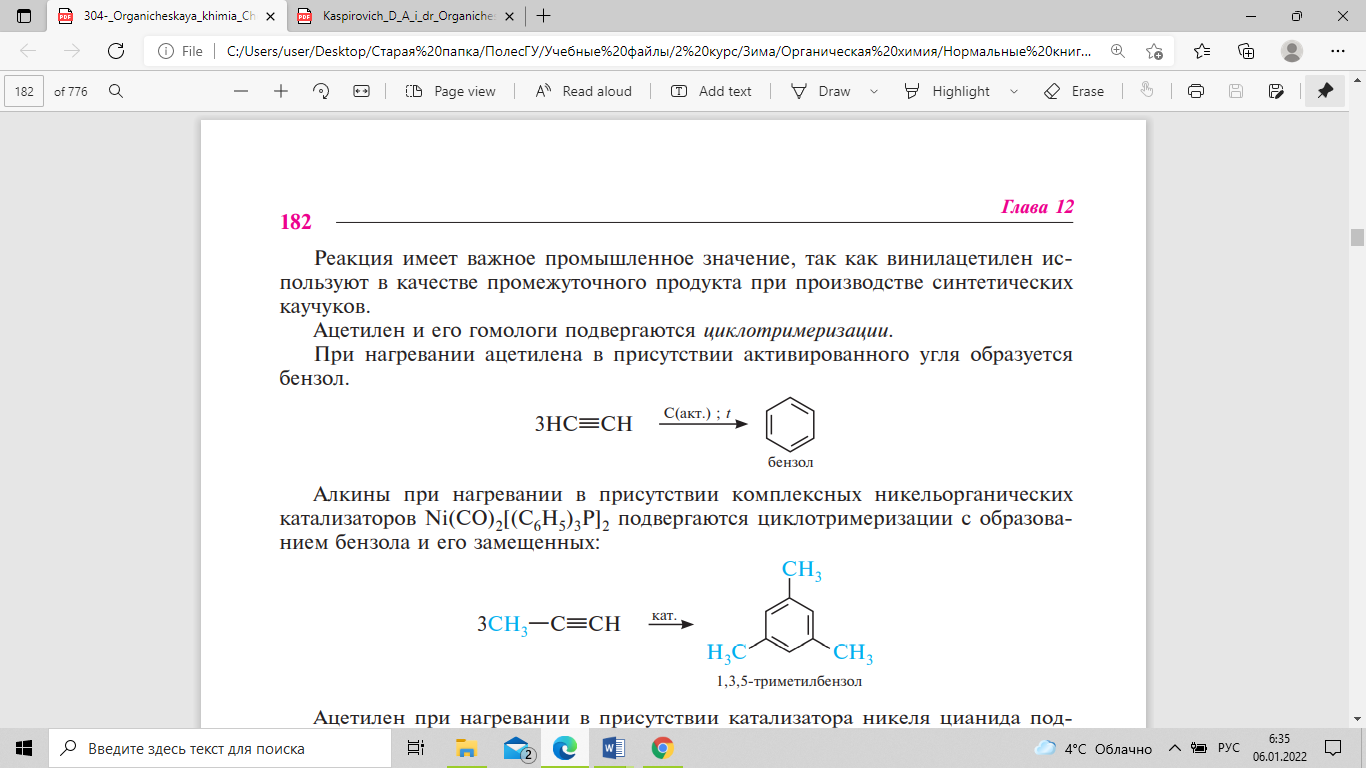Open Edge settings and more menu

[1337, 51]
